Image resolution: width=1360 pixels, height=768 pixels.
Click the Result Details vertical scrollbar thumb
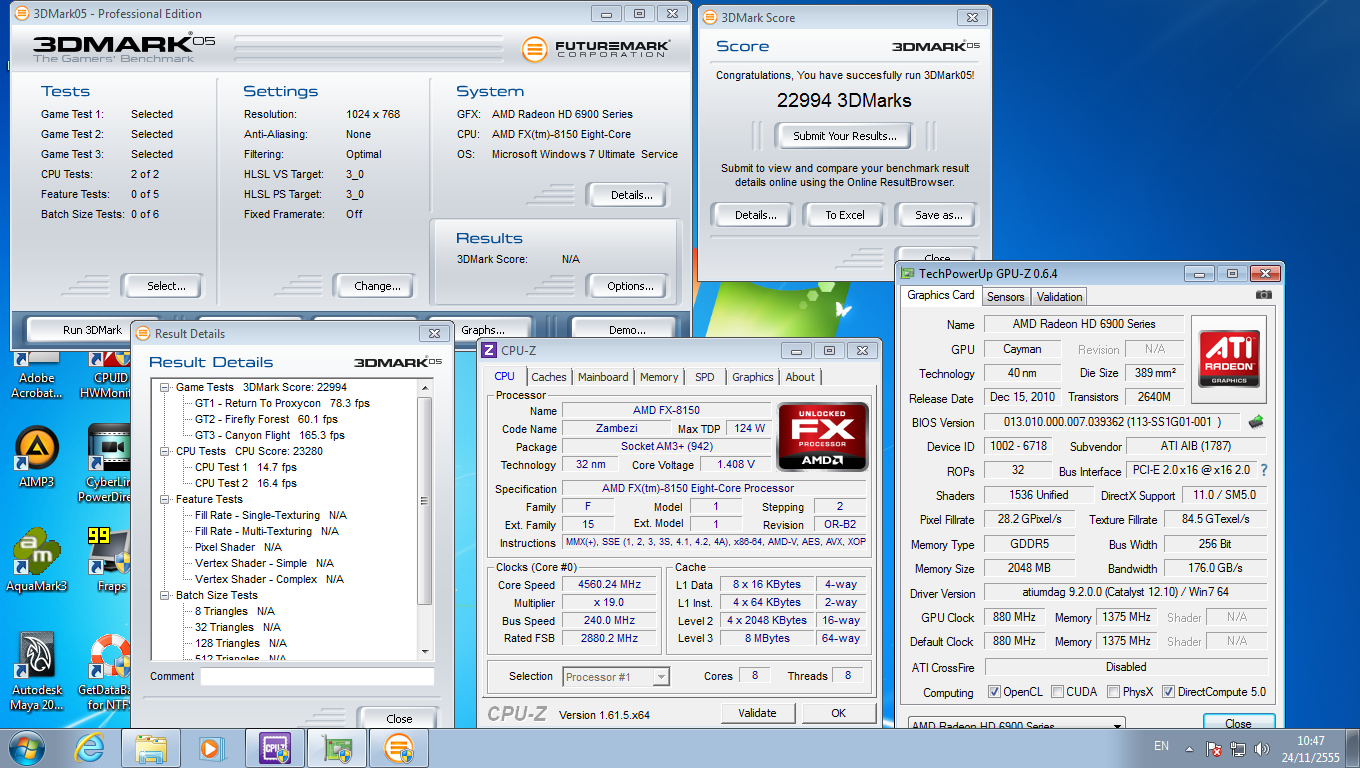tap(425, 500)
